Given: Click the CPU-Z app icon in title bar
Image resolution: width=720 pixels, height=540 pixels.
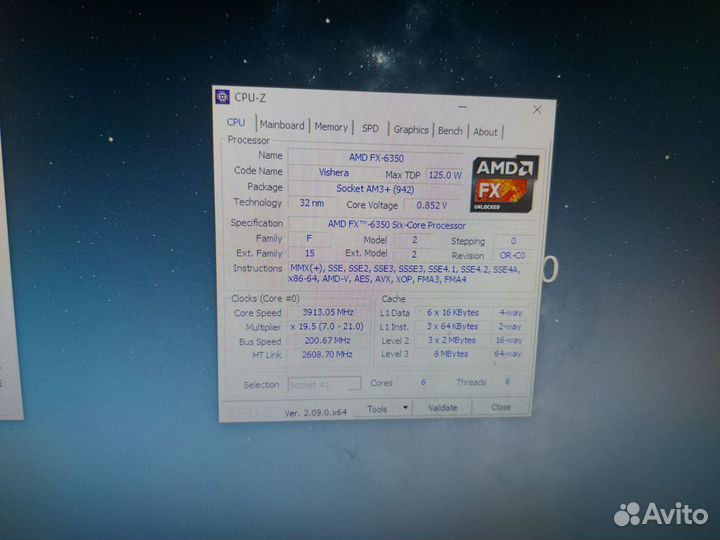Looking at the screenshot, I should tap(222, 97).
